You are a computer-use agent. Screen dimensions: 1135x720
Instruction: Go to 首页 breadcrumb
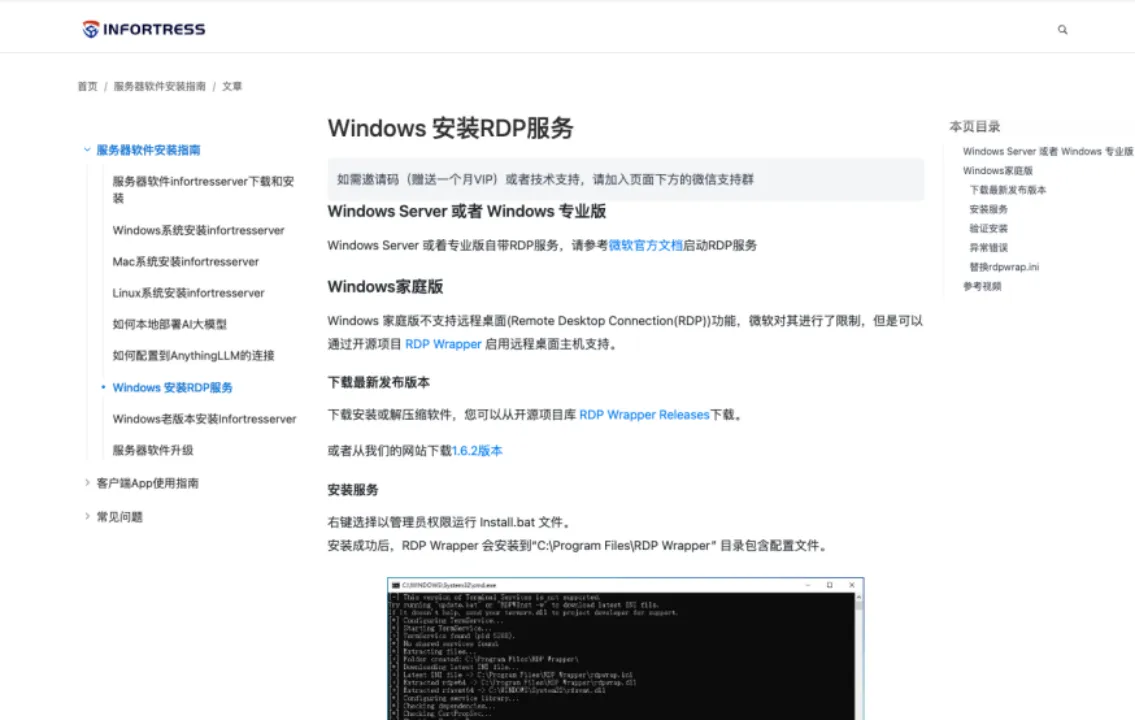(x=88, y=86)
